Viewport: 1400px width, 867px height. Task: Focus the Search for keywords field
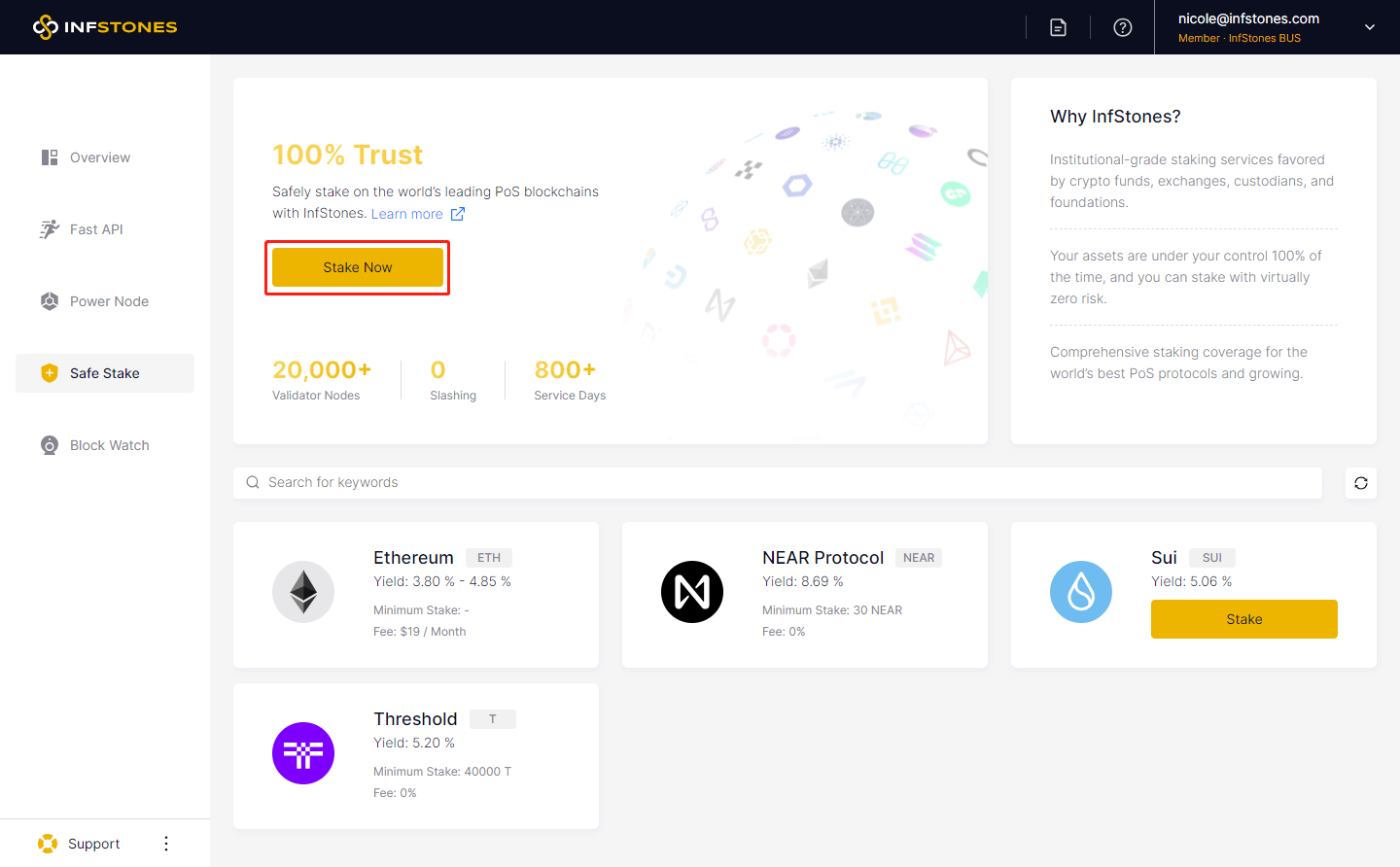pyautogui.click(x=778, y=483)
